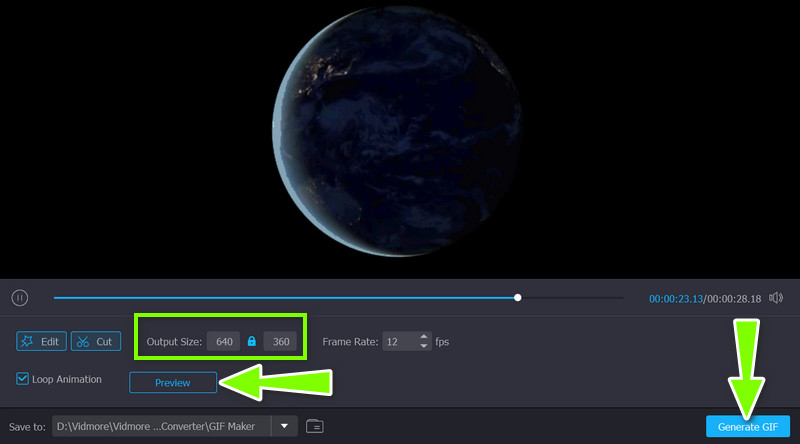Toggle the aspect ratio lock icon

(252, 342)
